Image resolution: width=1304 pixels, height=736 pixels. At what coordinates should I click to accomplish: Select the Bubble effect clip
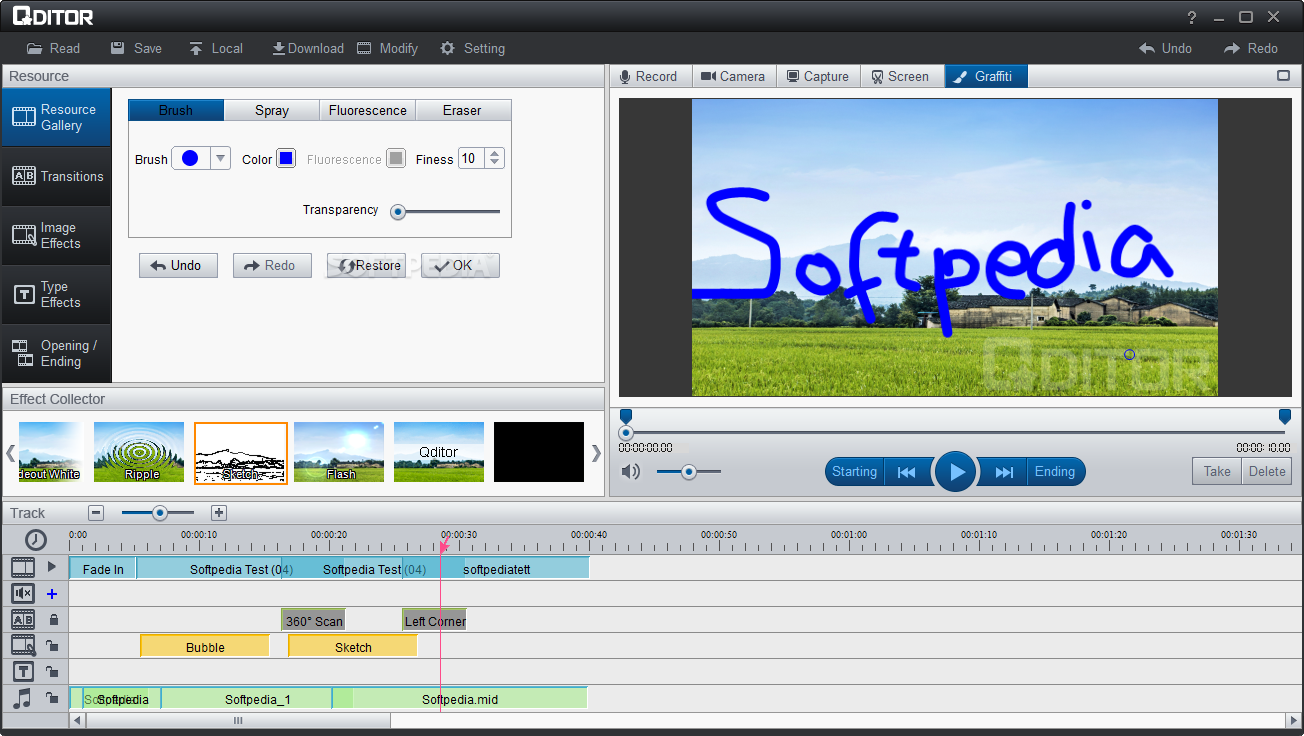[x=205, y=646]
